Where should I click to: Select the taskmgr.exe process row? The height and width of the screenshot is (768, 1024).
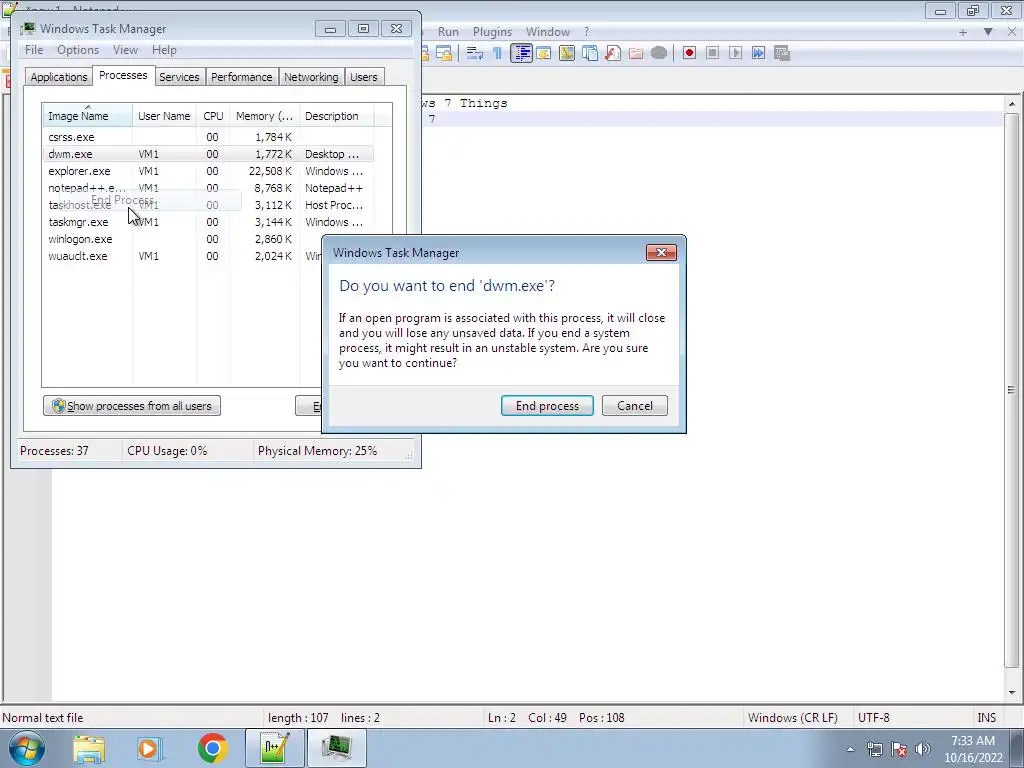click(x=209, y=222)
